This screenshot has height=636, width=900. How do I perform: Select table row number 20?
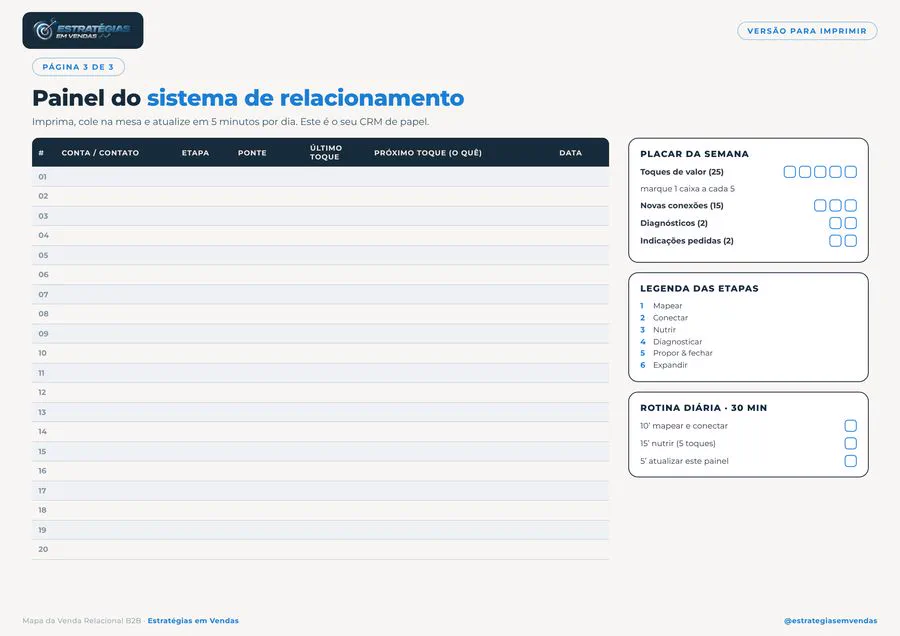click(x=320, y=549)
